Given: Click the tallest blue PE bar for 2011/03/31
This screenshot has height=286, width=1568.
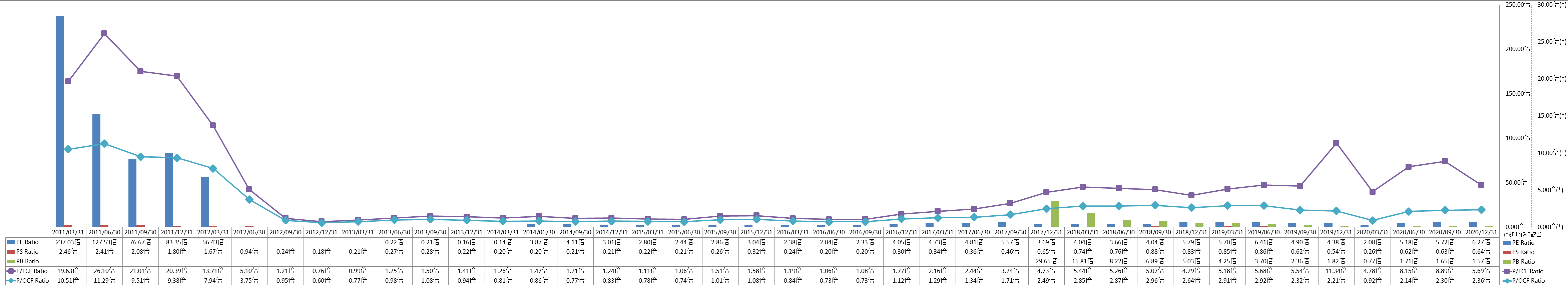Looking at the screenshot, I should coord(60,122).
